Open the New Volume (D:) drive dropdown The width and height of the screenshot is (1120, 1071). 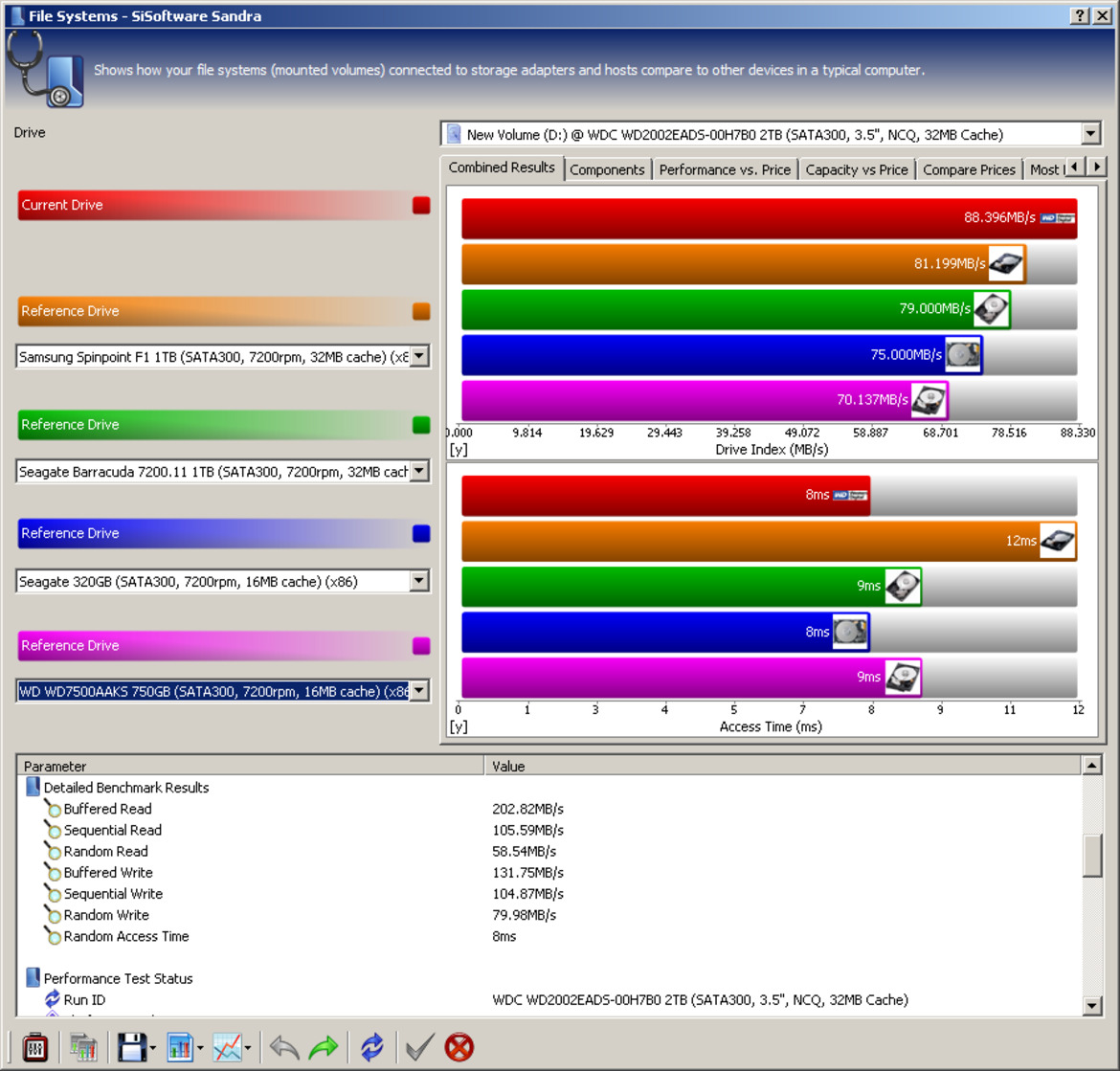point(1090,134)
